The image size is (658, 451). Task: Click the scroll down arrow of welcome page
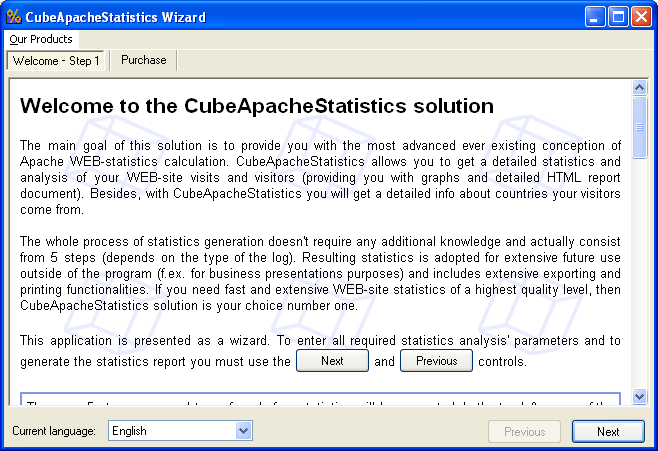(640, 396)
